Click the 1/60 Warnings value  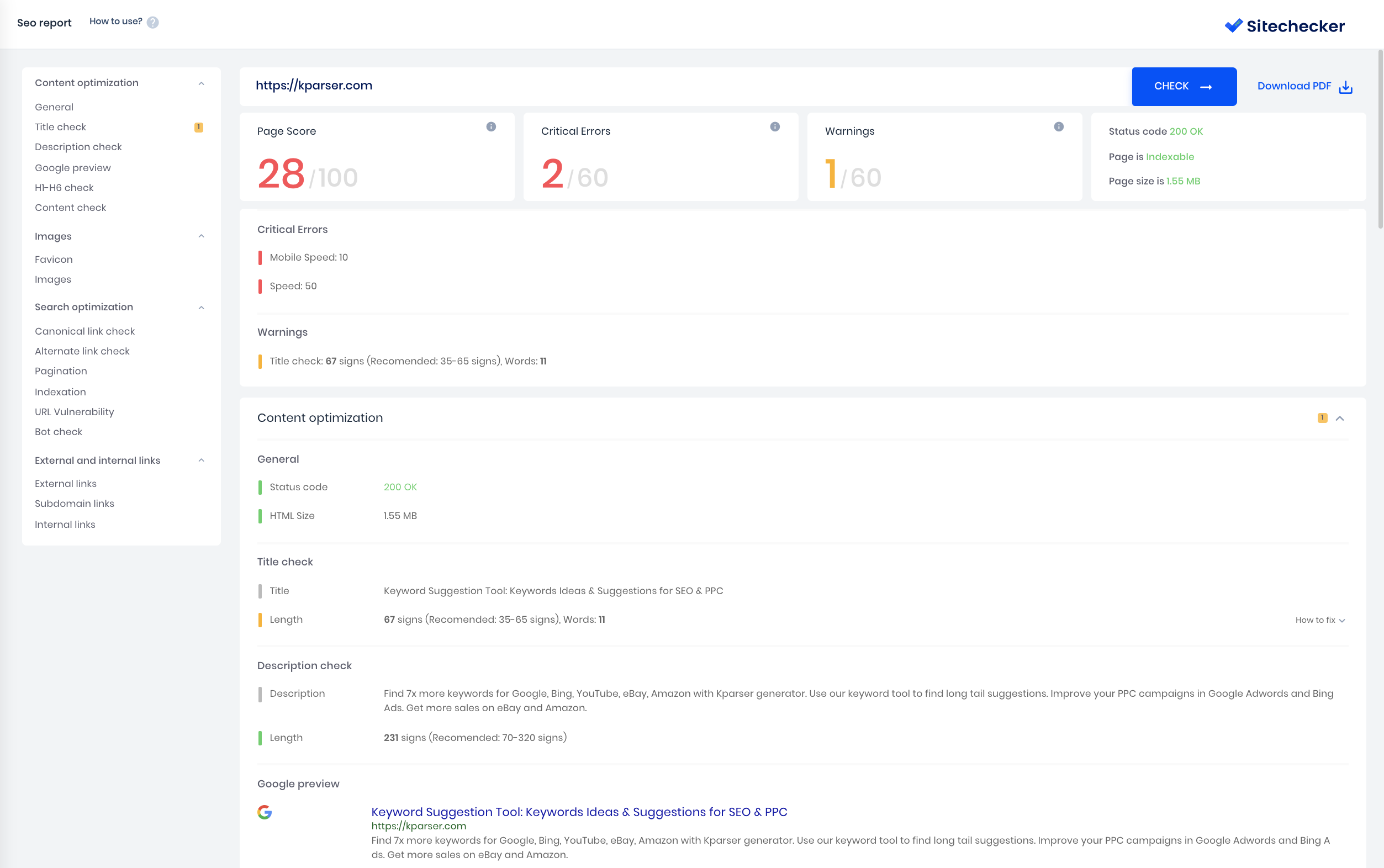pyautogui.click(x=853, y=174)
